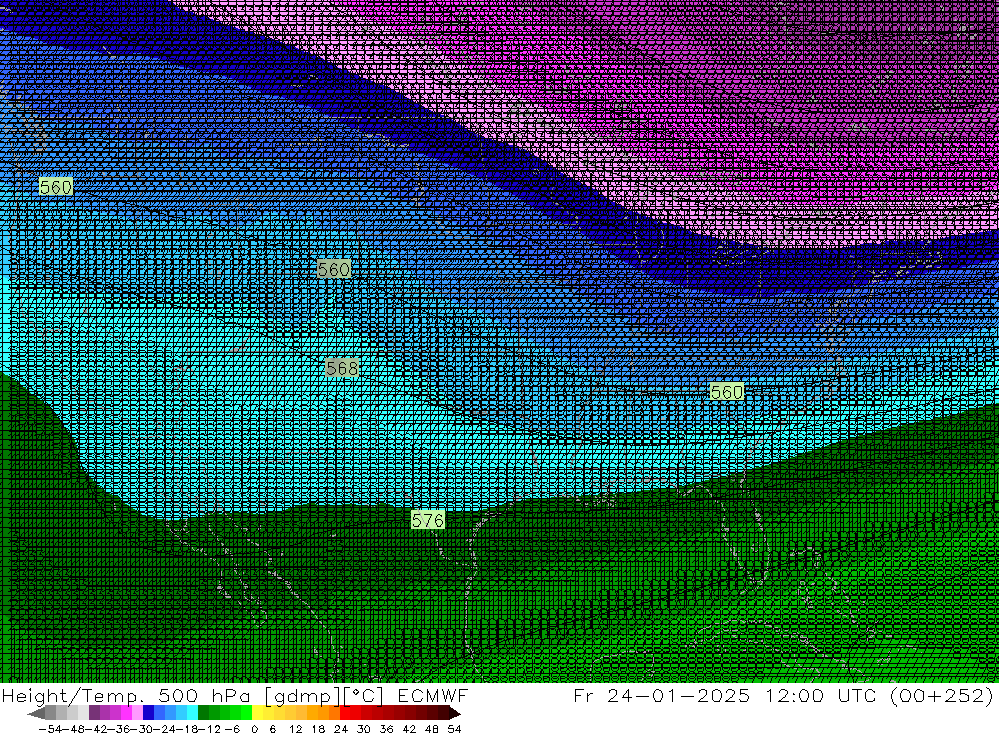Pick the cyan swatch before the dark green swatch
1000x733 pixels.
192,713
